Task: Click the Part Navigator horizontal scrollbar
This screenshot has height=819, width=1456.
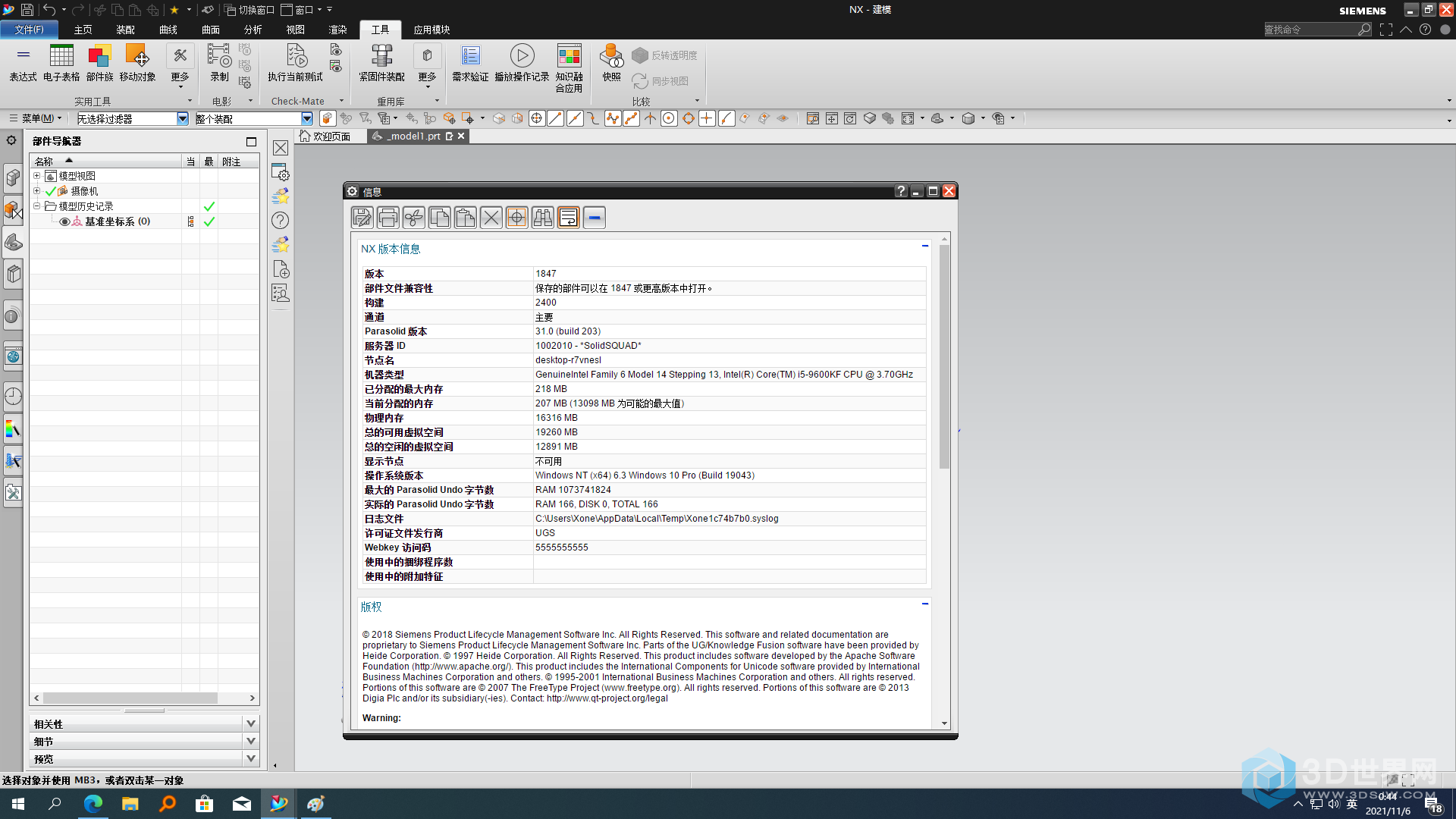Action: point(130,698)
